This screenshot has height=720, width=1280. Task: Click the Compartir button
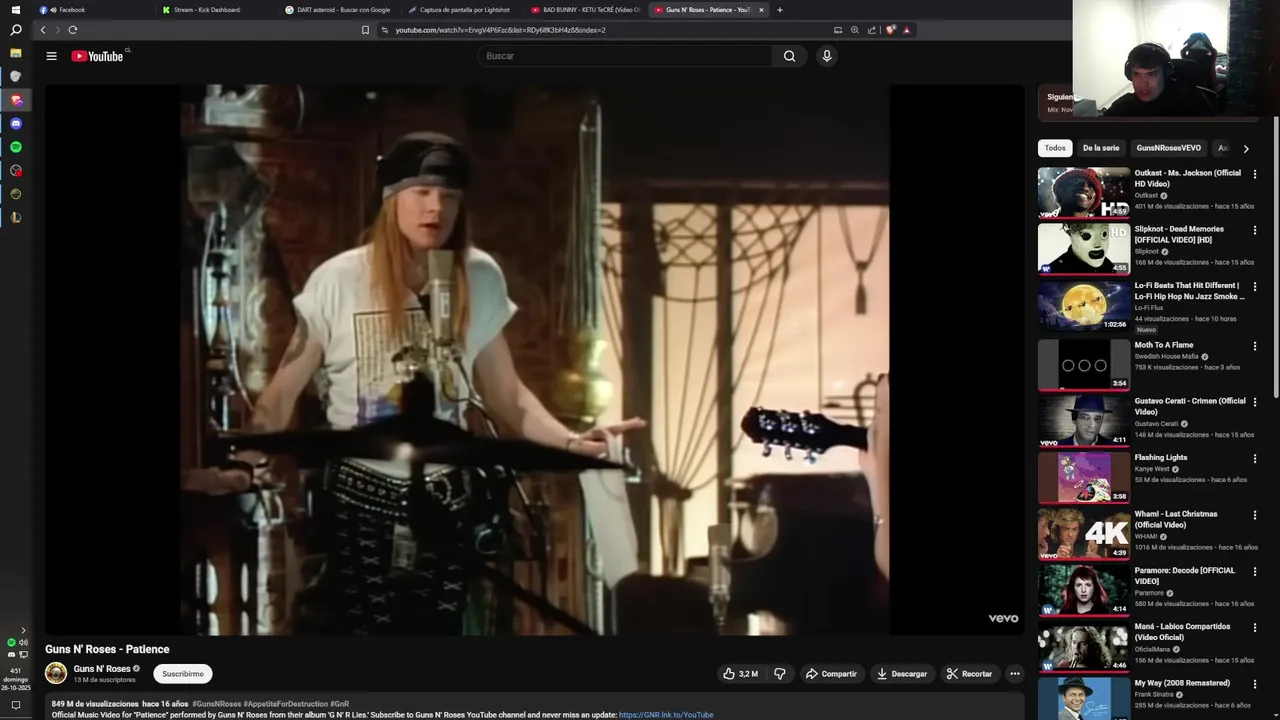pos(831,674)
